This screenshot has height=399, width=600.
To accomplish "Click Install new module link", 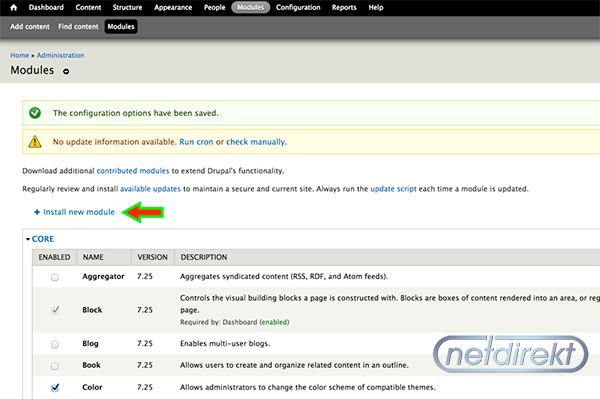I will 79,212.
